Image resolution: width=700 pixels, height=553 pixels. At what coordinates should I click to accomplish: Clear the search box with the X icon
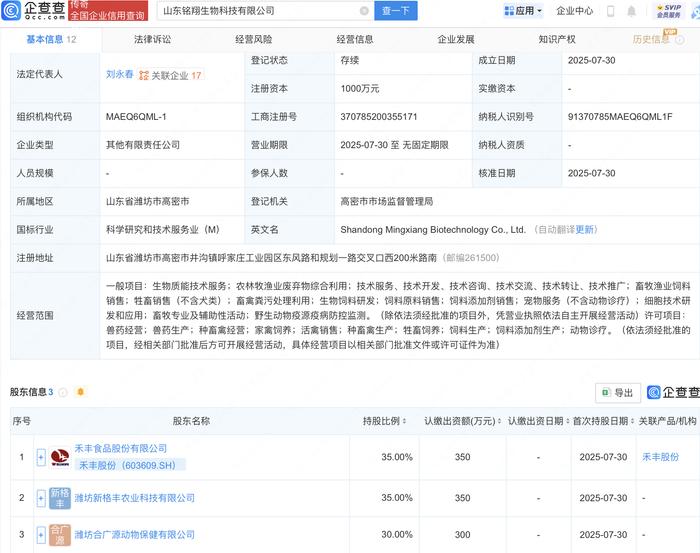pyautogui.click(x=364, y=11)
